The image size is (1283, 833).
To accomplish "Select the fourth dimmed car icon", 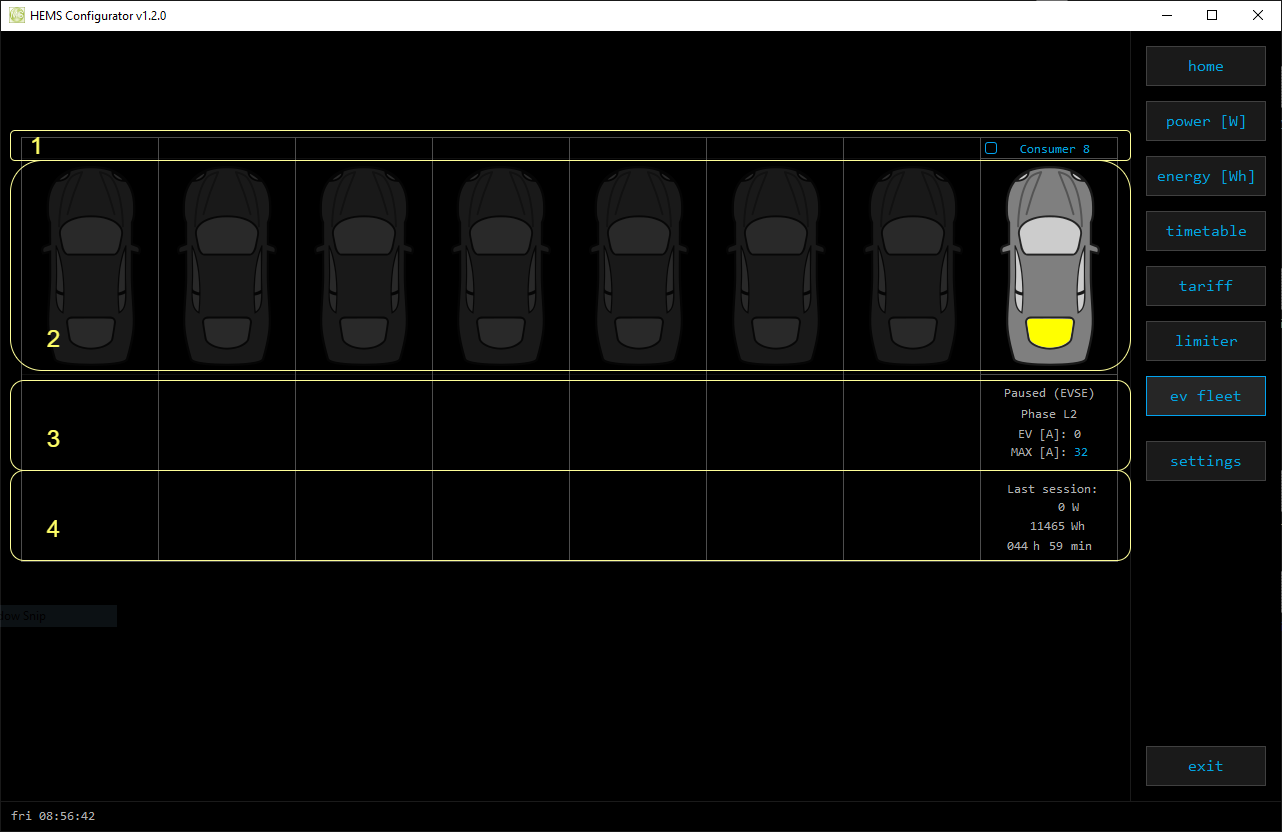I will click(x=501, y=266).
